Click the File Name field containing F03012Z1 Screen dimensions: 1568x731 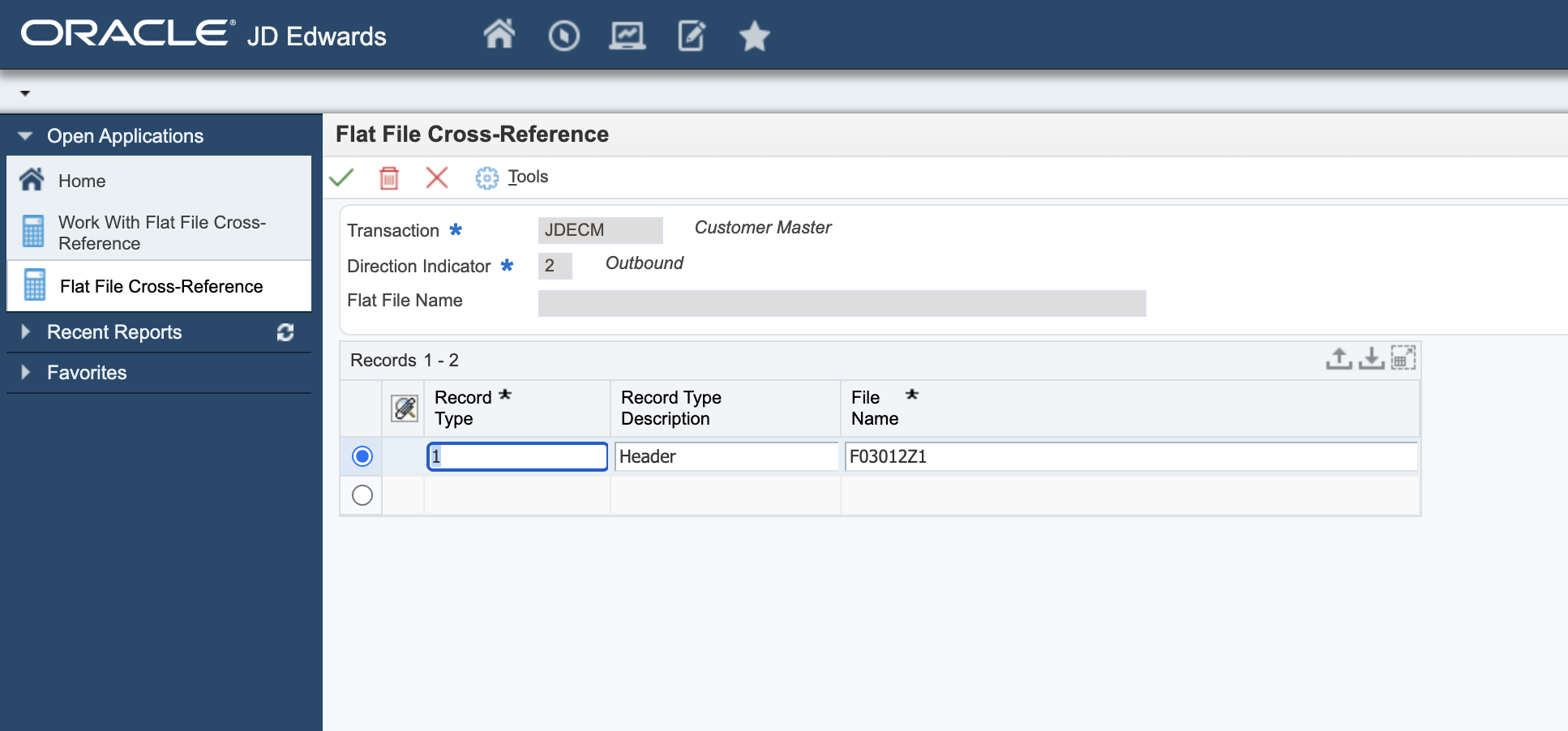[1129, 456]
